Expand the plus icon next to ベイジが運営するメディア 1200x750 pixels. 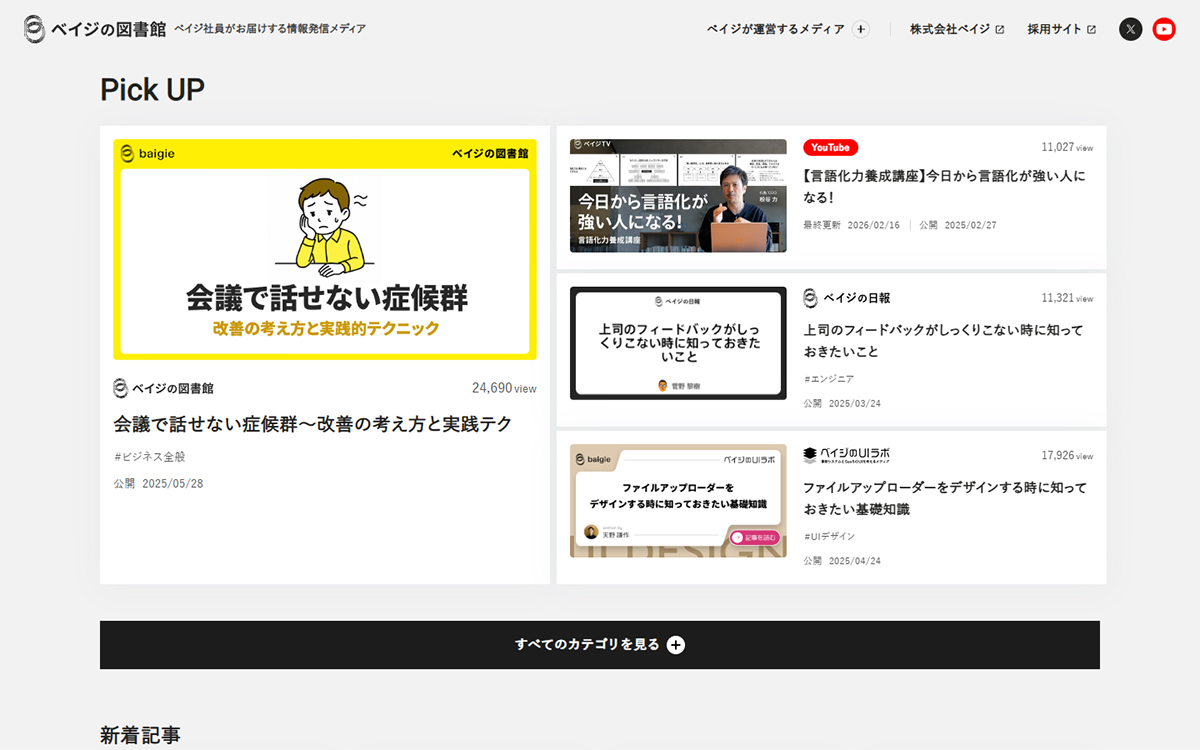[x=860, y=30]
